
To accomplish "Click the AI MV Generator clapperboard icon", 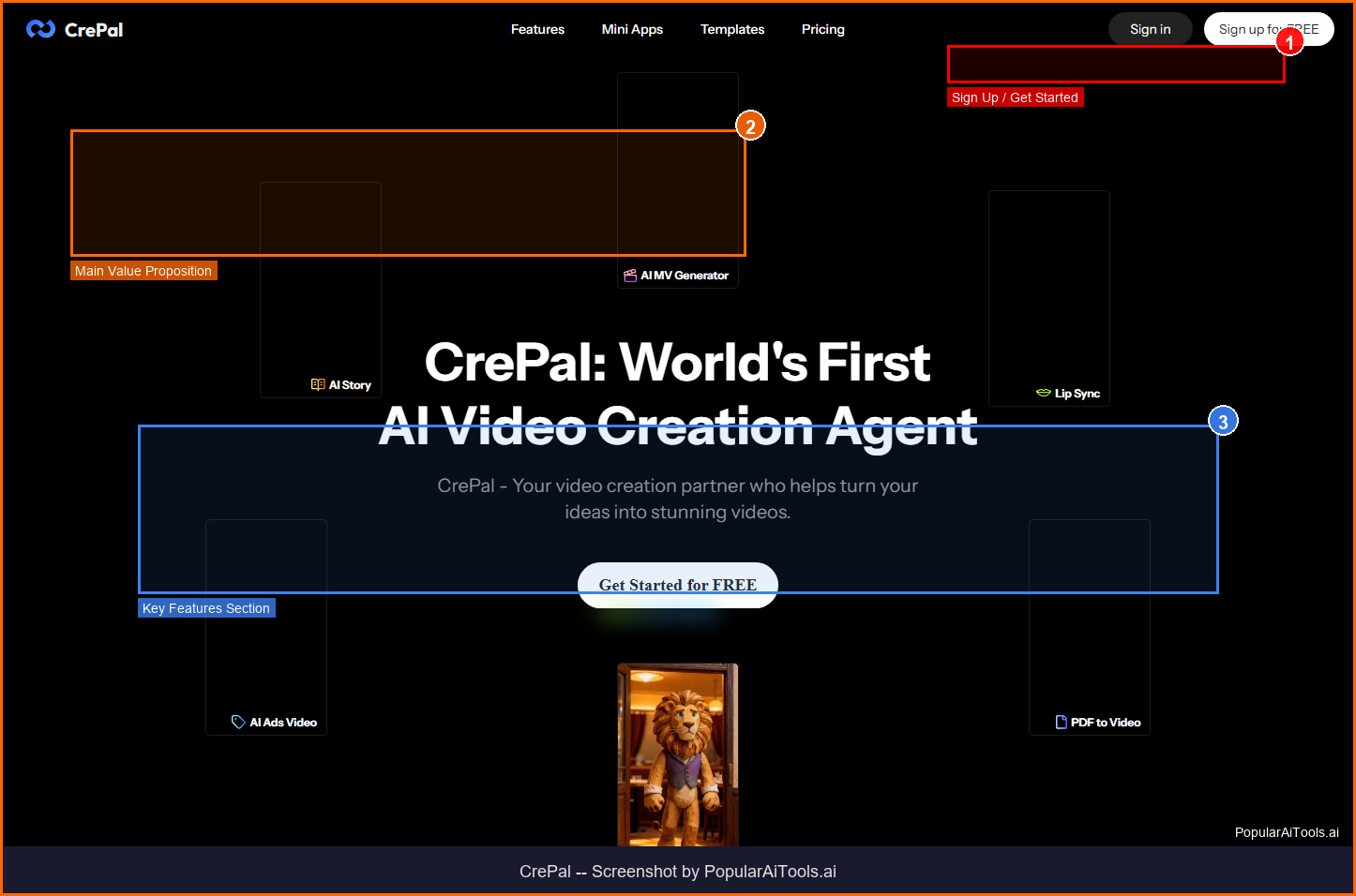I will [x=630, y=276].
